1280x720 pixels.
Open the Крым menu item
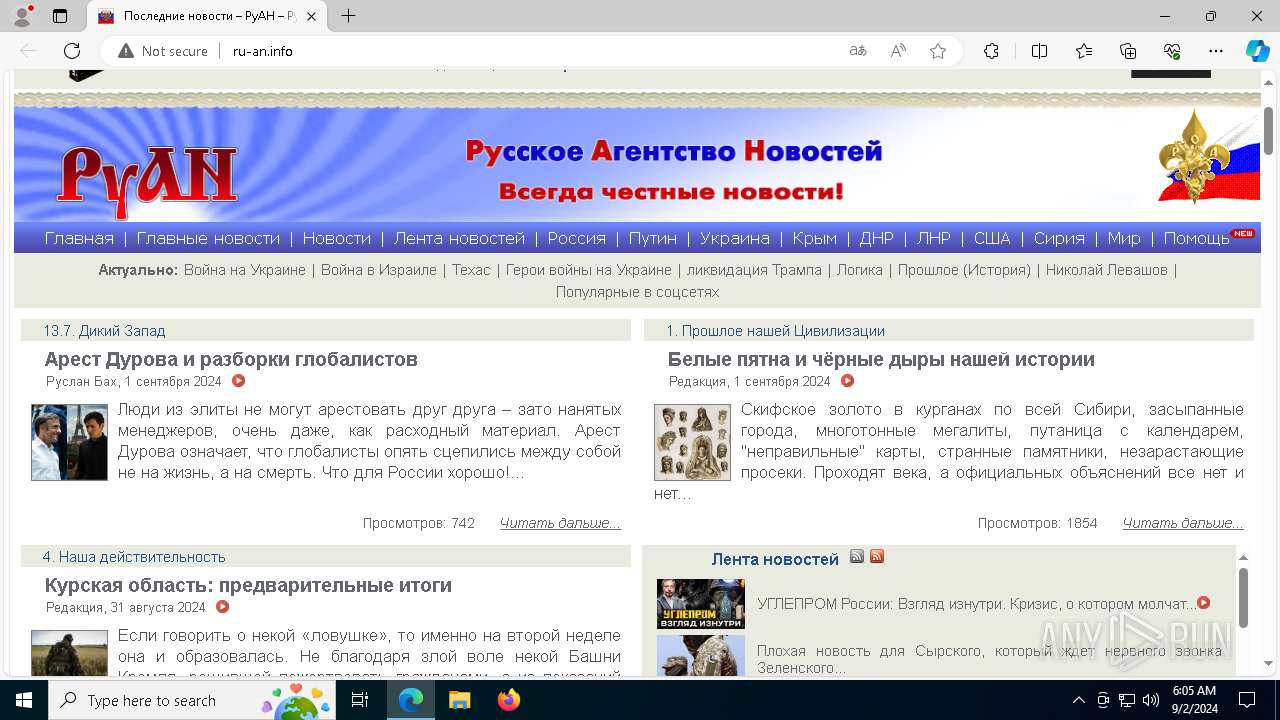pyautogui.click(x=814, y=238)
